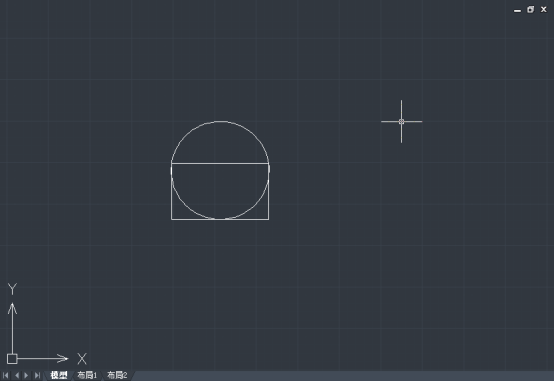The height and width of the screenshot is (382, 554).
Task: Close the drawing window
Action: pyautogui.click(x=544, y=10)
